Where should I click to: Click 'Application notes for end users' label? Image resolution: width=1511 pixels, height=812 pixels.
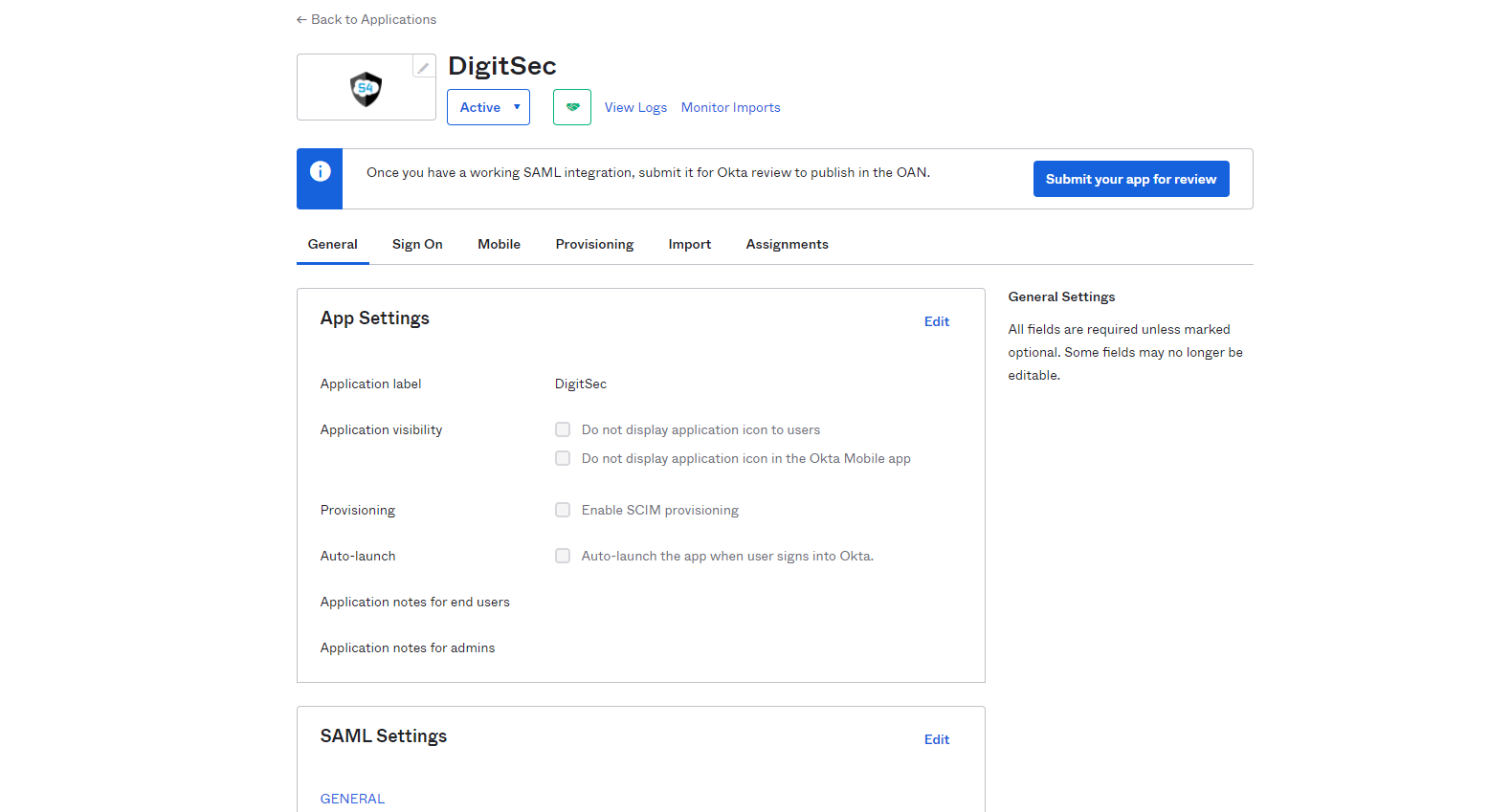click(x=415, y=602)
